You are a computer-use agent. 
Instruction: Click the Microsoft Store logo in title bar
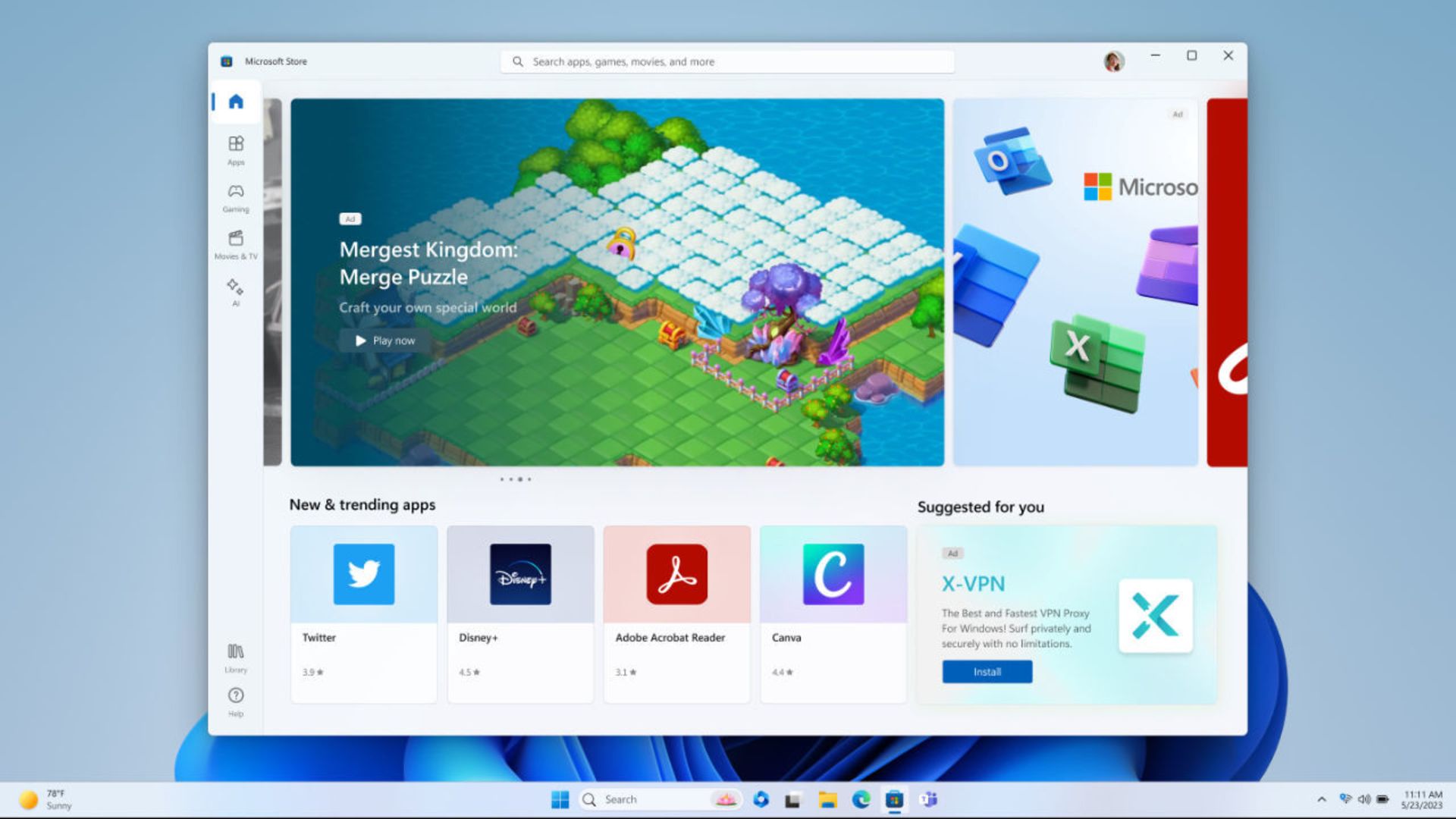pos(226,61)
